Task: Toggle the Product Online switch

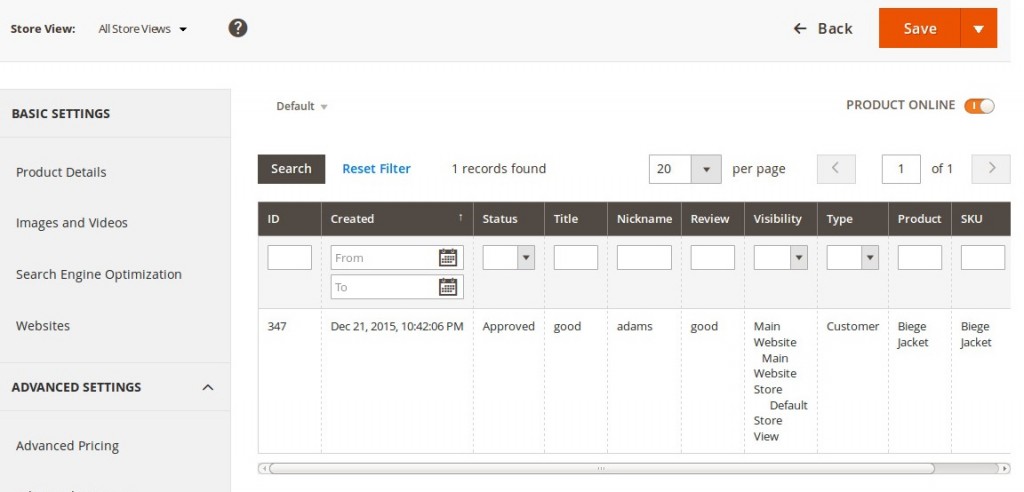Action: point(979,106)
